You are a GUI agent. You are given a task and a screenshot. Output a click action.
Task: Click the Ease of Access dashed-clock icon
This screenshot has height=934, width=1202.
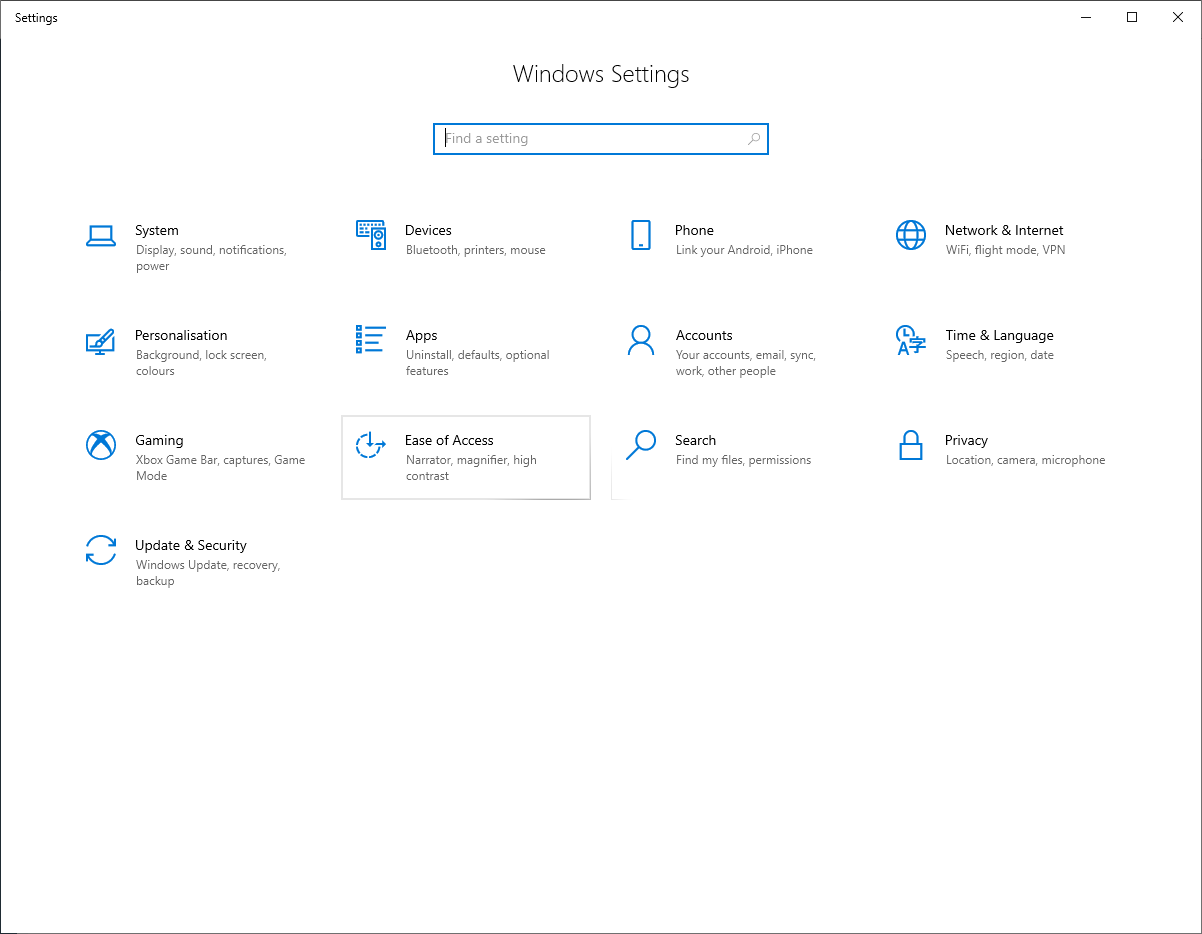point(371,445)
